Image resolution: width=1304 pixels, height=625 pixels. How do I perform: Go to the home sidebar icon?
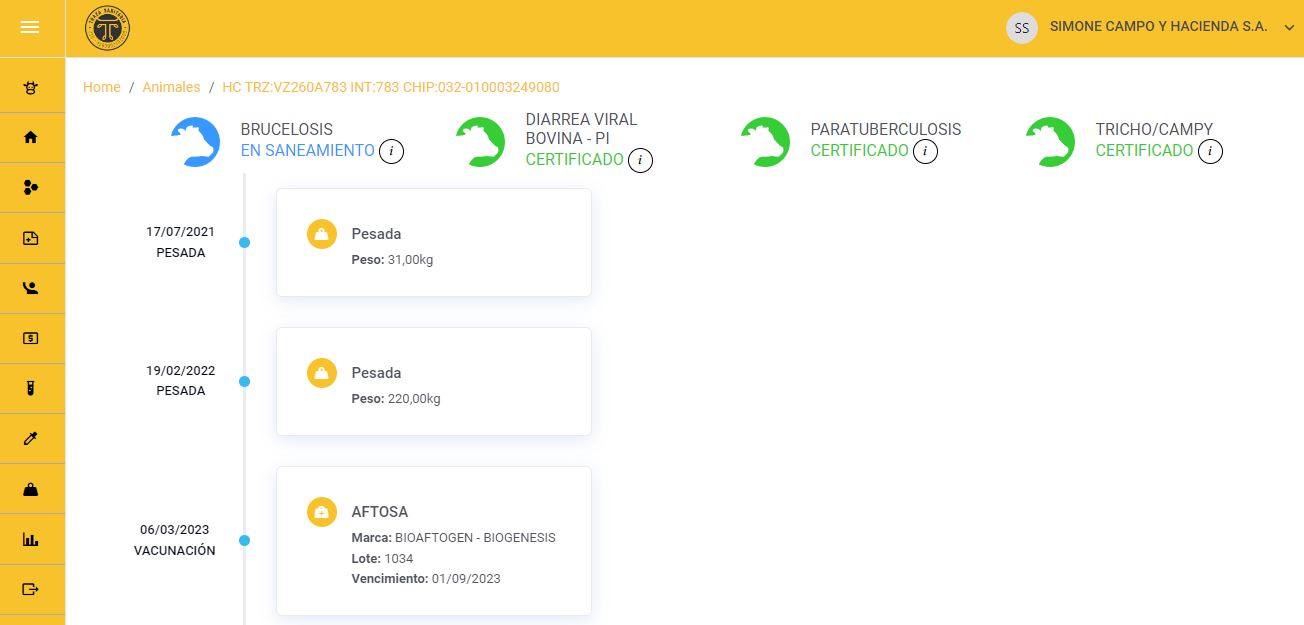coord(30,137)
